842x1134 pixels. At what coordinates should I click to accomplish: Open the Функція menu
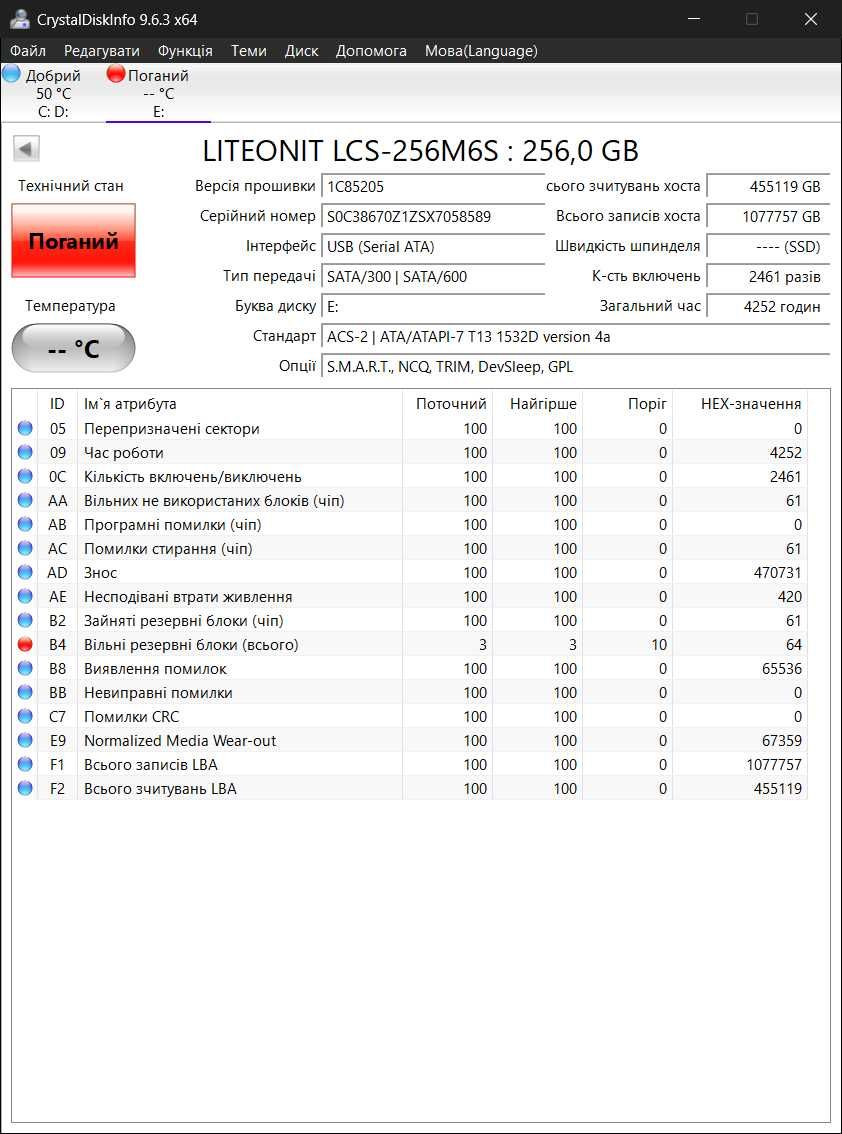tap(185, 51)
